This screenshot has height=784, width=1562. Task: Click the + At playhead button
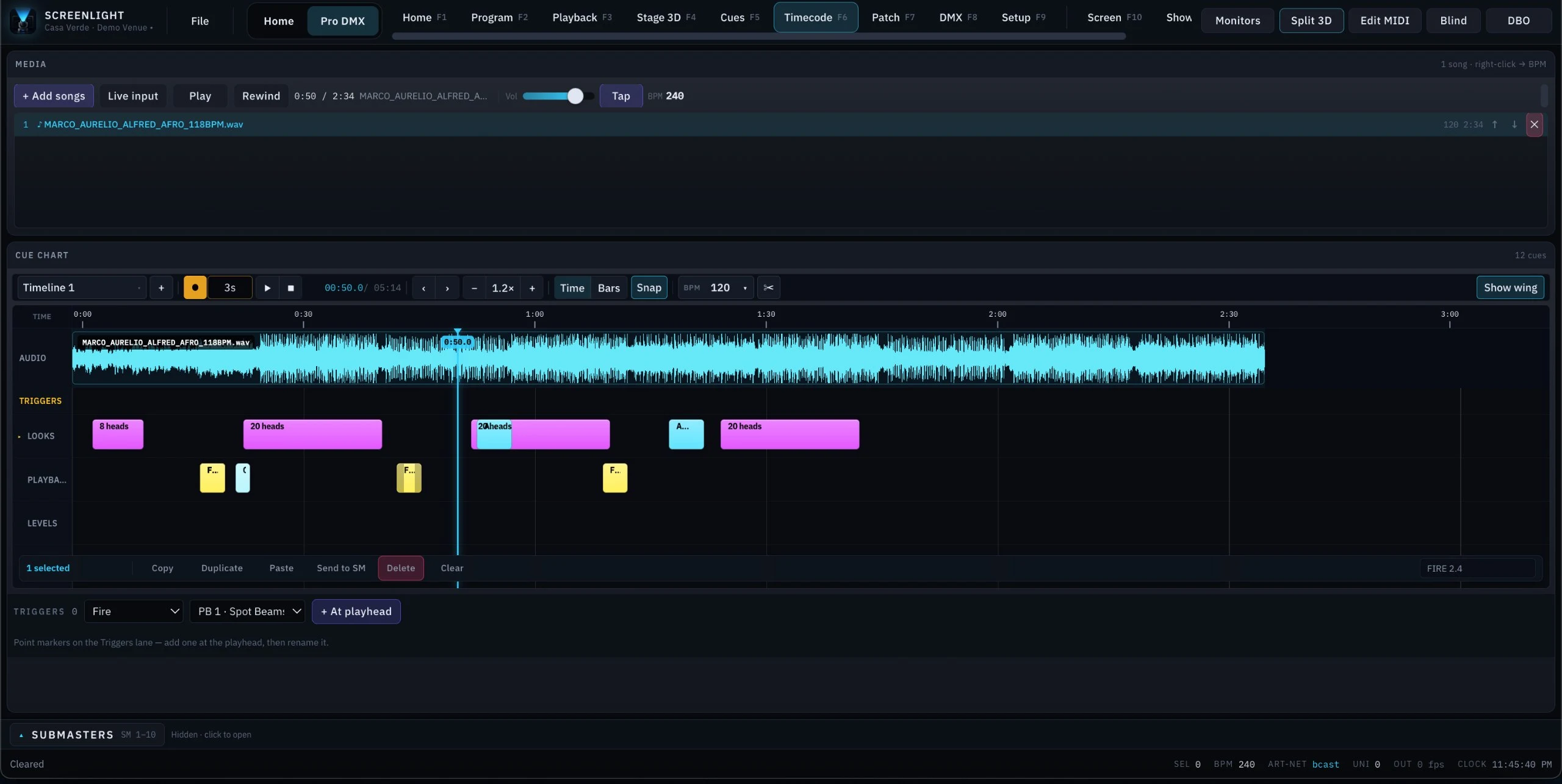click(356, 611)
